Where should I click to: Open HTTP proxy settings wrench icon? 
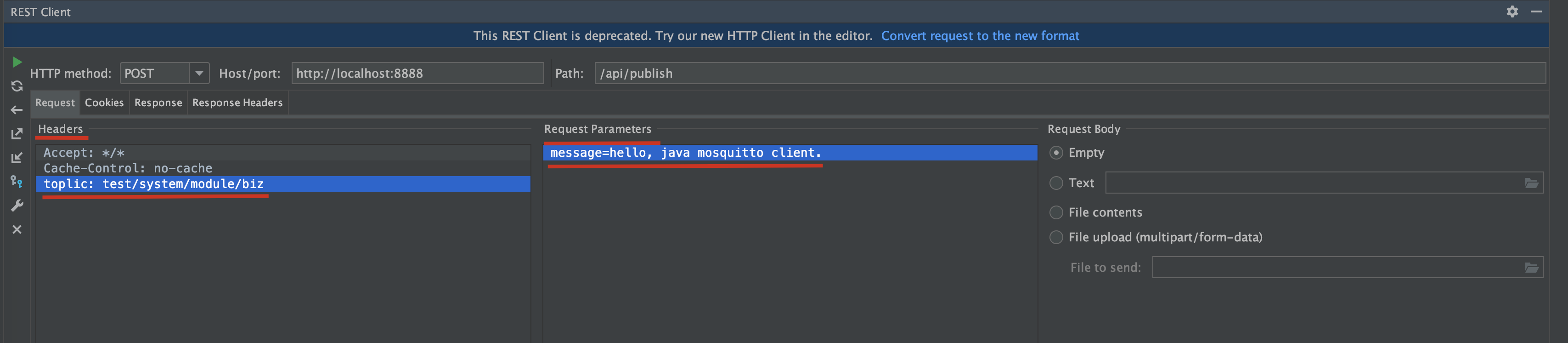[17, 206]
